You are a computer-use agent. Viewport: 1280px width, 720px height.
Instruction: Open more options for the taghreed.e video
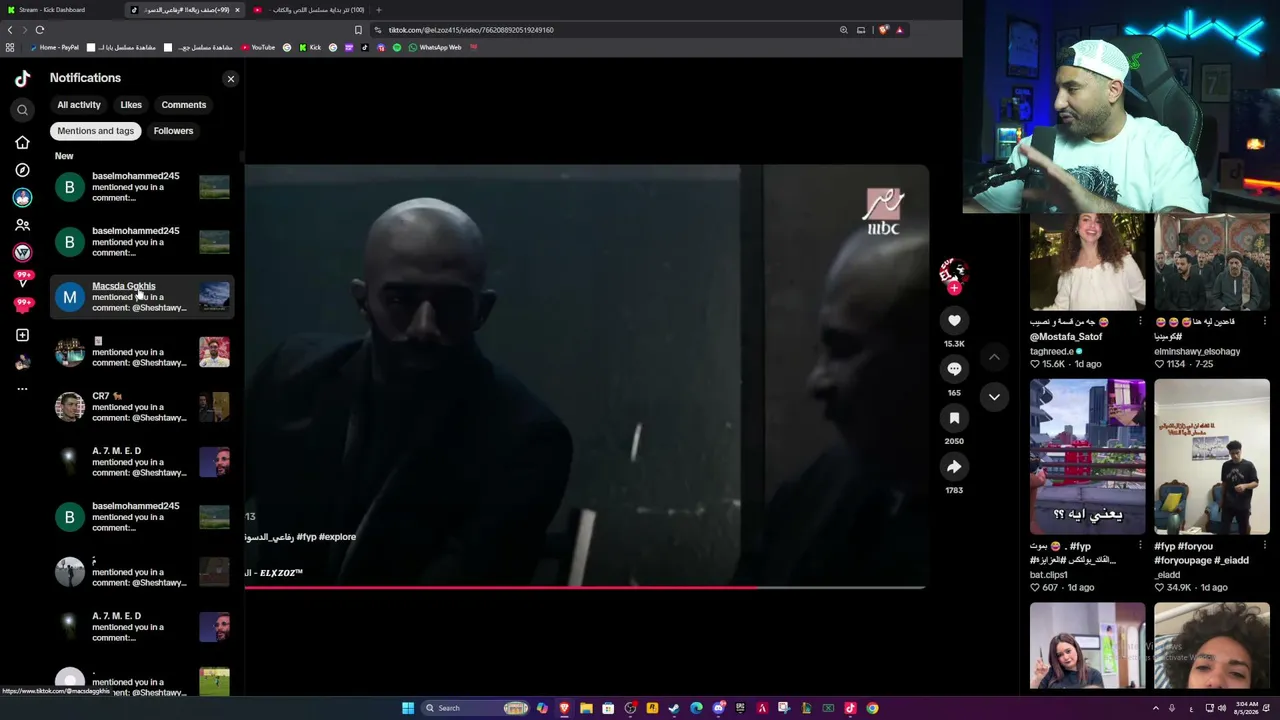(x=1140, y=322)
